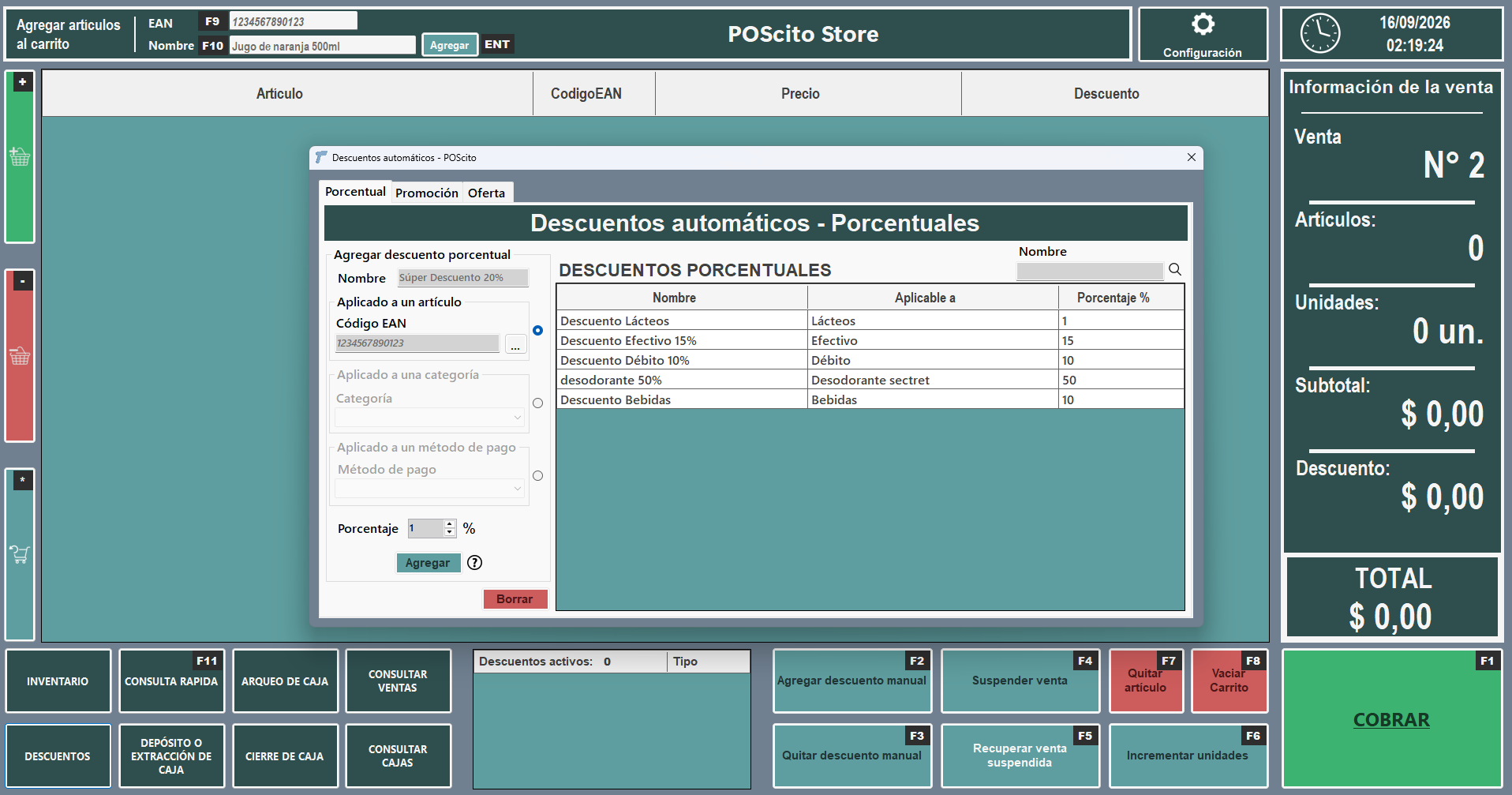Image resolution: width=1512 pixels, height=795 pixels.
Task: Switch to the Porcentual tab
Action: 355,192
